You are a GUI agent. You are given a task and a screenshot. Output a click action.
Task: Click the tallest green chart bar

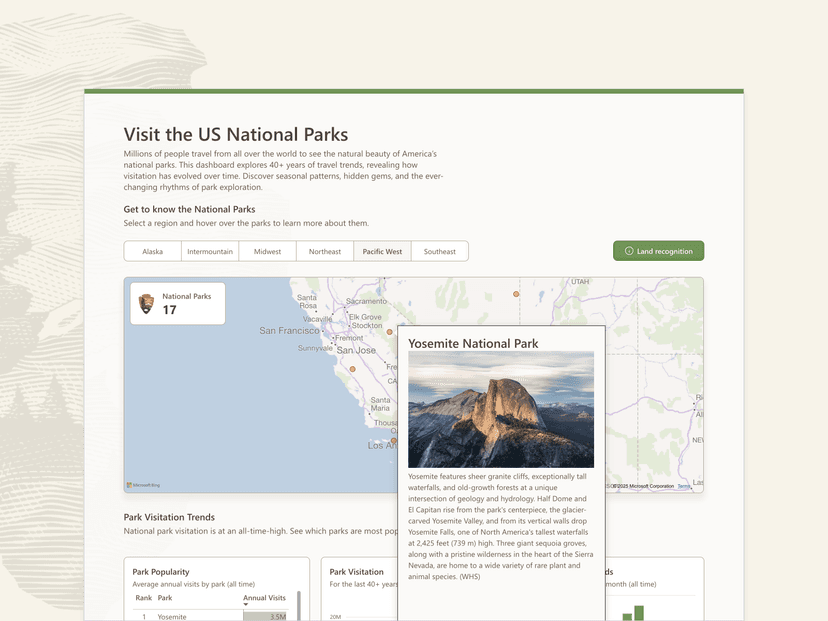(639, 612)
